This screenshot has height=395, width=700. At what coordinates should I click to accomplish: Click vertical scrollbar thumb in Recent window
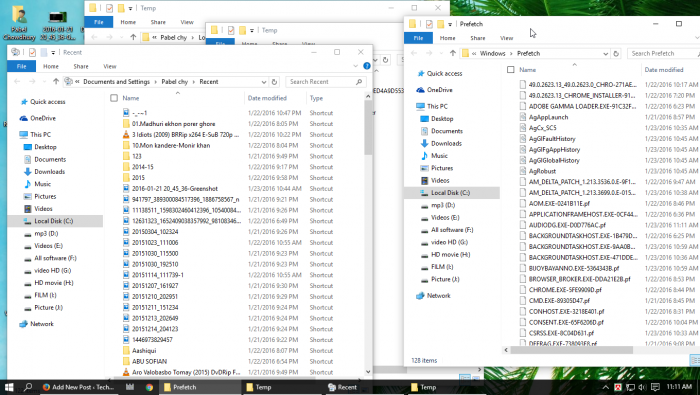pos(368,127)
